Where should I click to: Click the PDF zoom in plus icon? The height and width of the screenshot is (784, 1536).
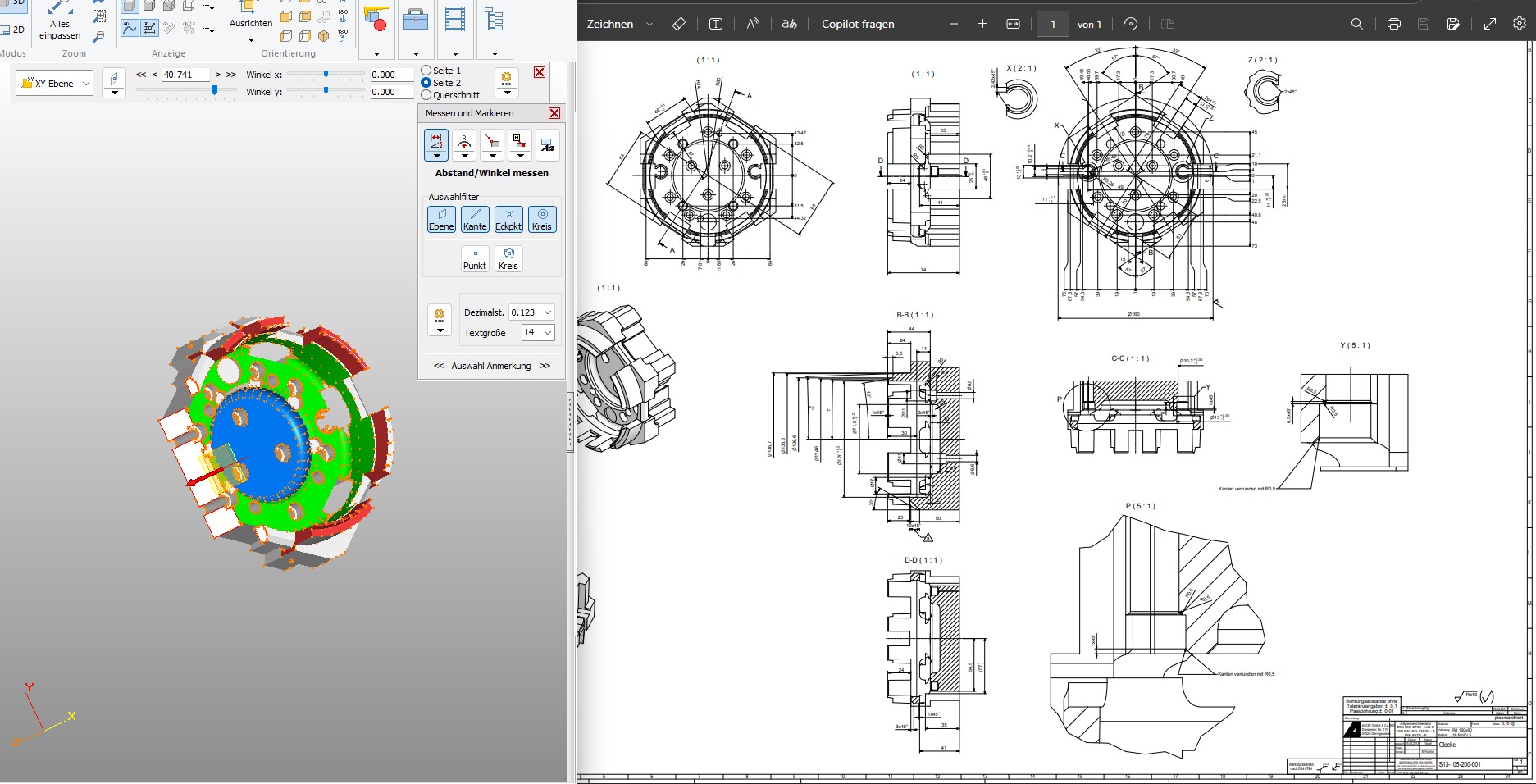point(982,24)
